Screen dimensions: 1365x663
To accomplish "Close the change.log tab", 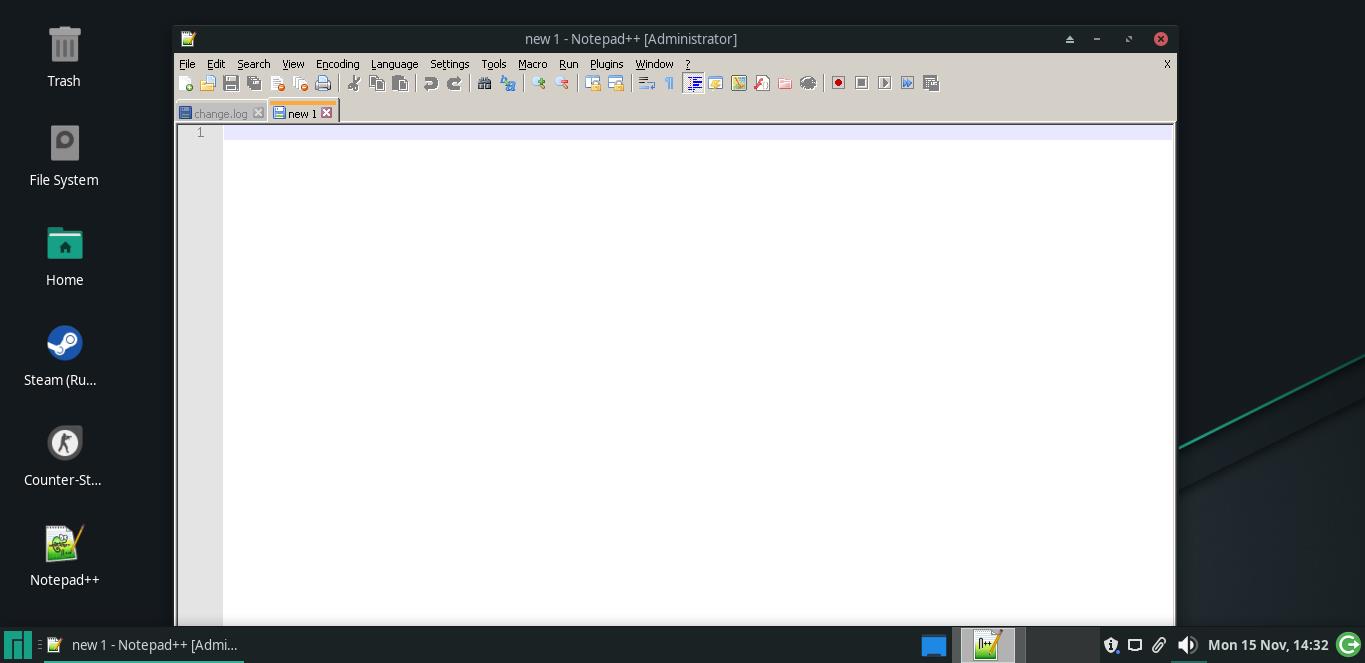I will 258,113.
